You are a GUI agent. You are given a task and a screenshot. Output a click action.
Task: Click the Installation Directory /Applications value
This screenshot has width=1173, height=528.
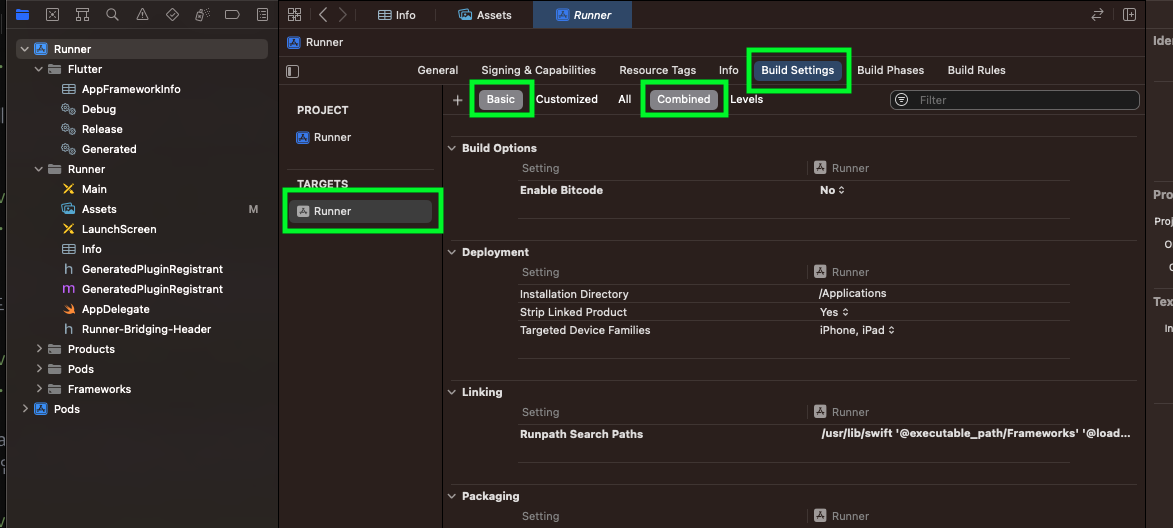(853, 294)
